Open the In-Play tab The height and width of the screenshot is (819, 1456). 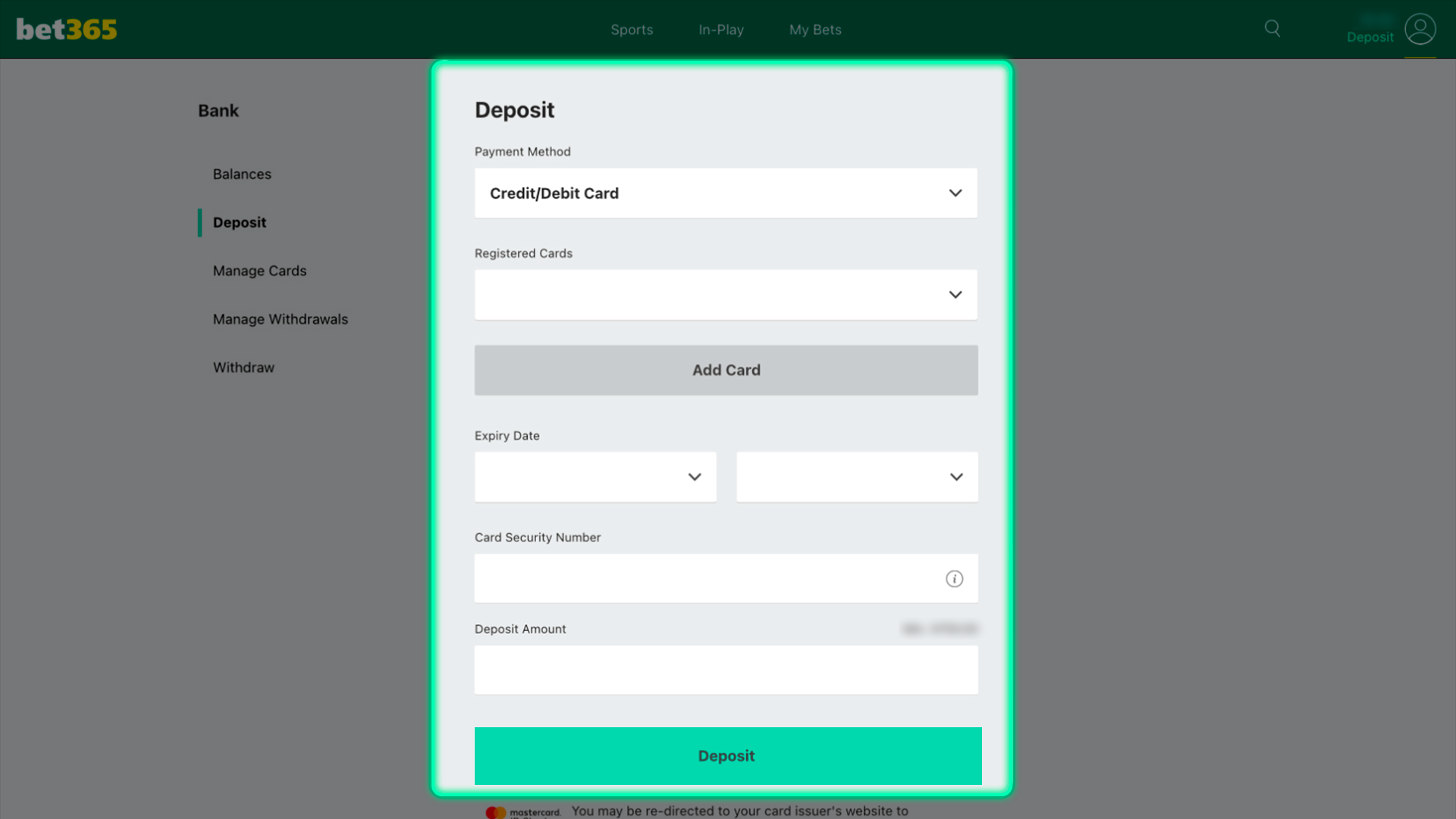pyautogui.click(x=721, y=30)
